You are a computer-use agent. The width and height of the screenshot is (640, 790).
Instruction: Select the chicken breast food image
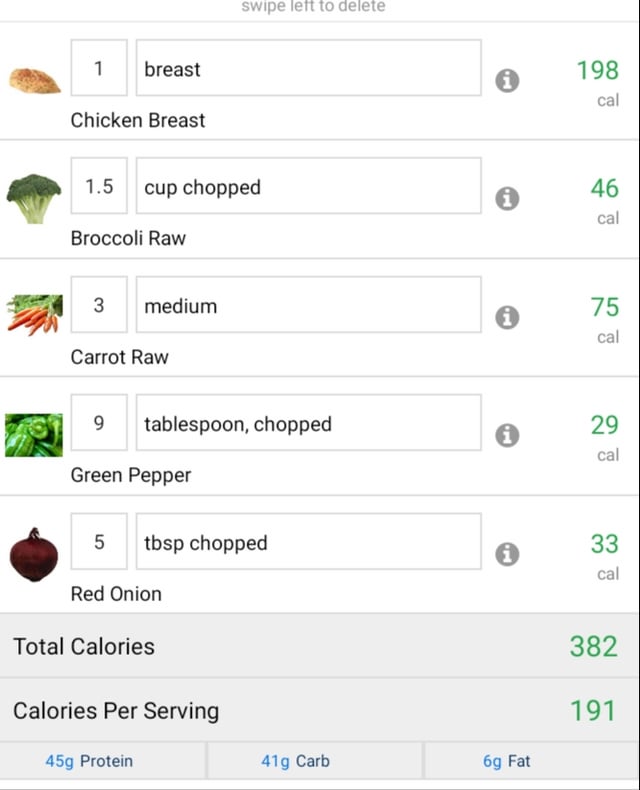(35, 80)
